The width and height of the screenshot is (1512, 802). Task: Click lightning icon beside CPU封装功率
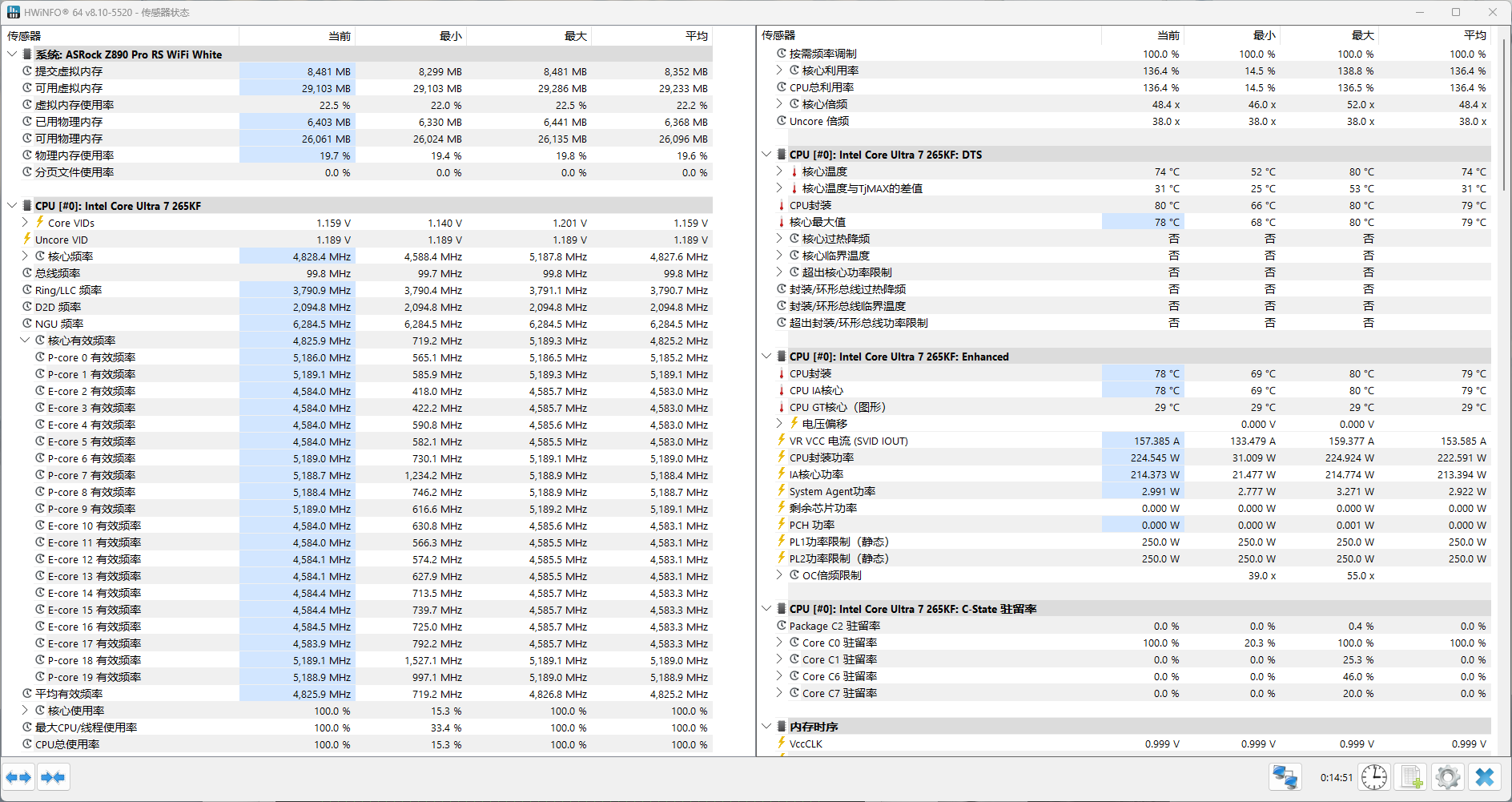coord(782,457)
